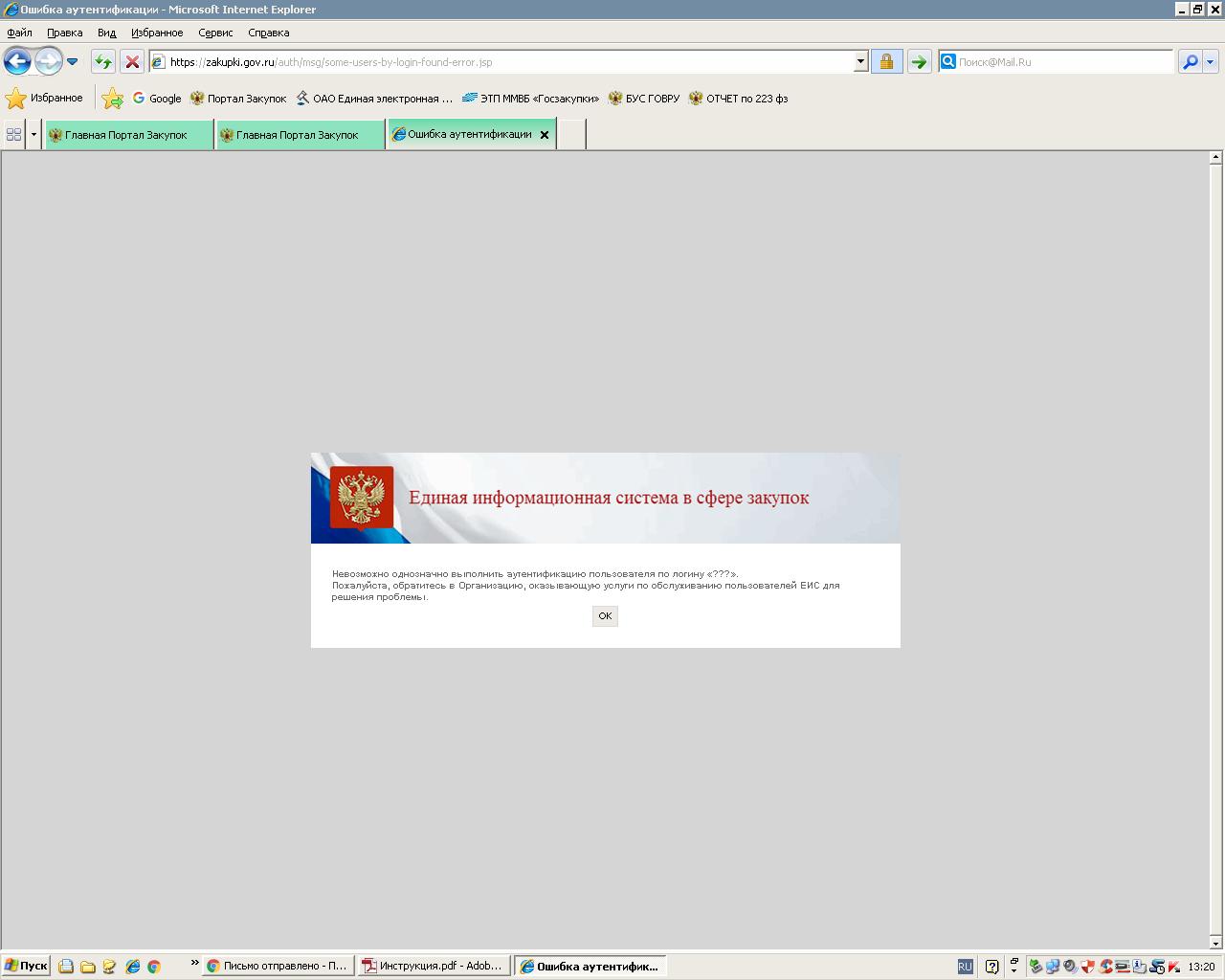The width and height of the screenshot is (1225, 980).
Task: Click the green Go arrow button
Action: click(x=919, y=62)
